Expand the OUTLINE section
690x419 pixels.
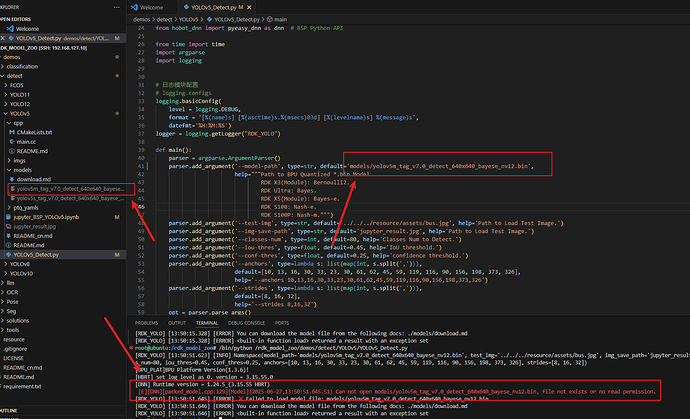[x=9, y=410]
